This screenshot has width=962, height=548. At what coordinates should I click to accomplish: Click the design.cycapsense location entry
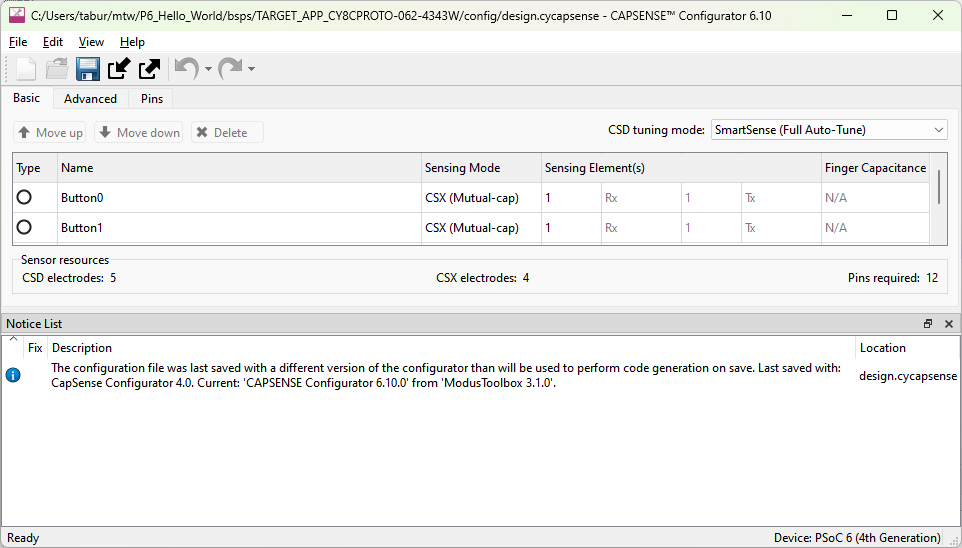pyautogui.click(x=907, y=376)
